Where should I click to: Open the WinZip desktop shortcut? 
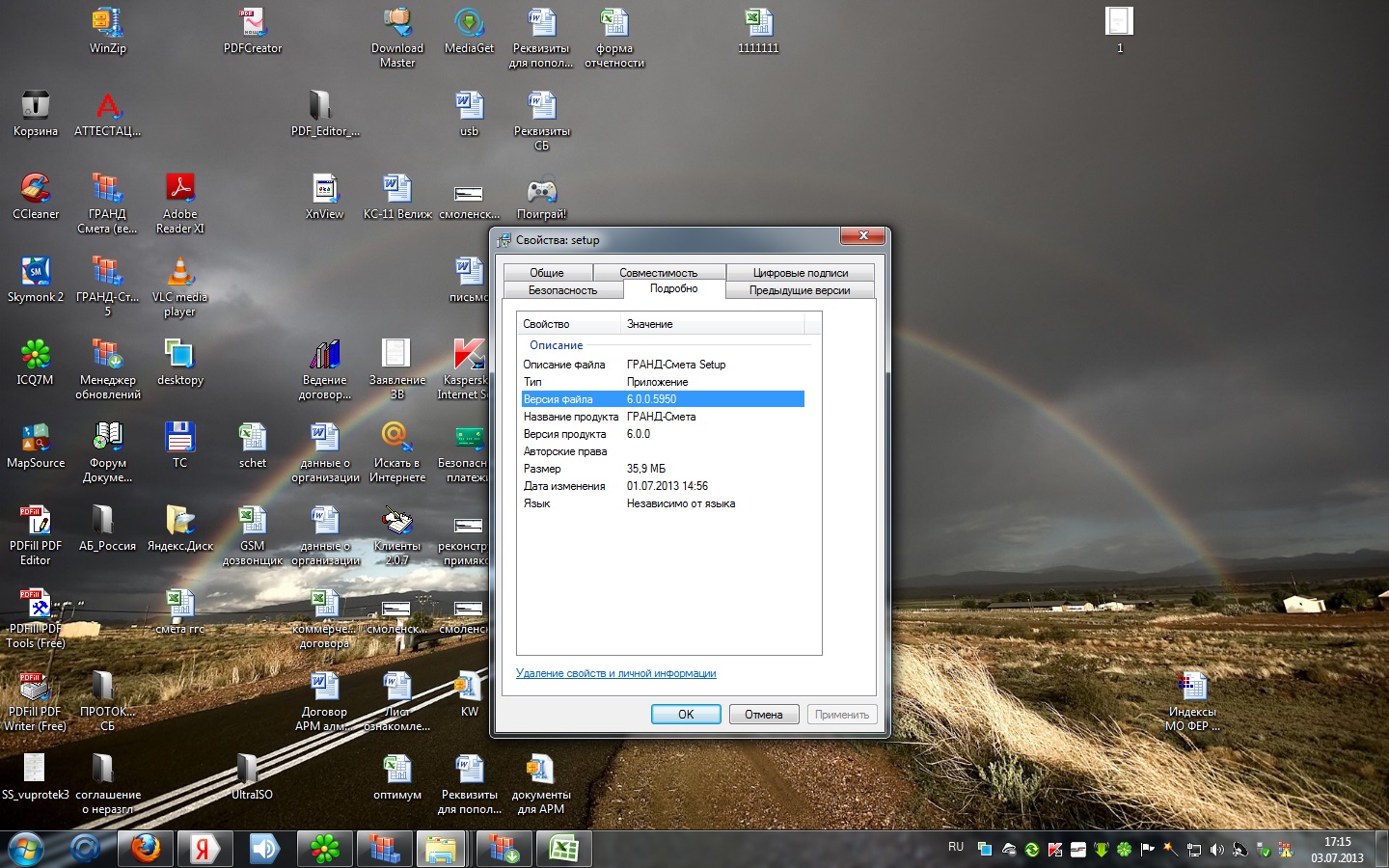107,30
